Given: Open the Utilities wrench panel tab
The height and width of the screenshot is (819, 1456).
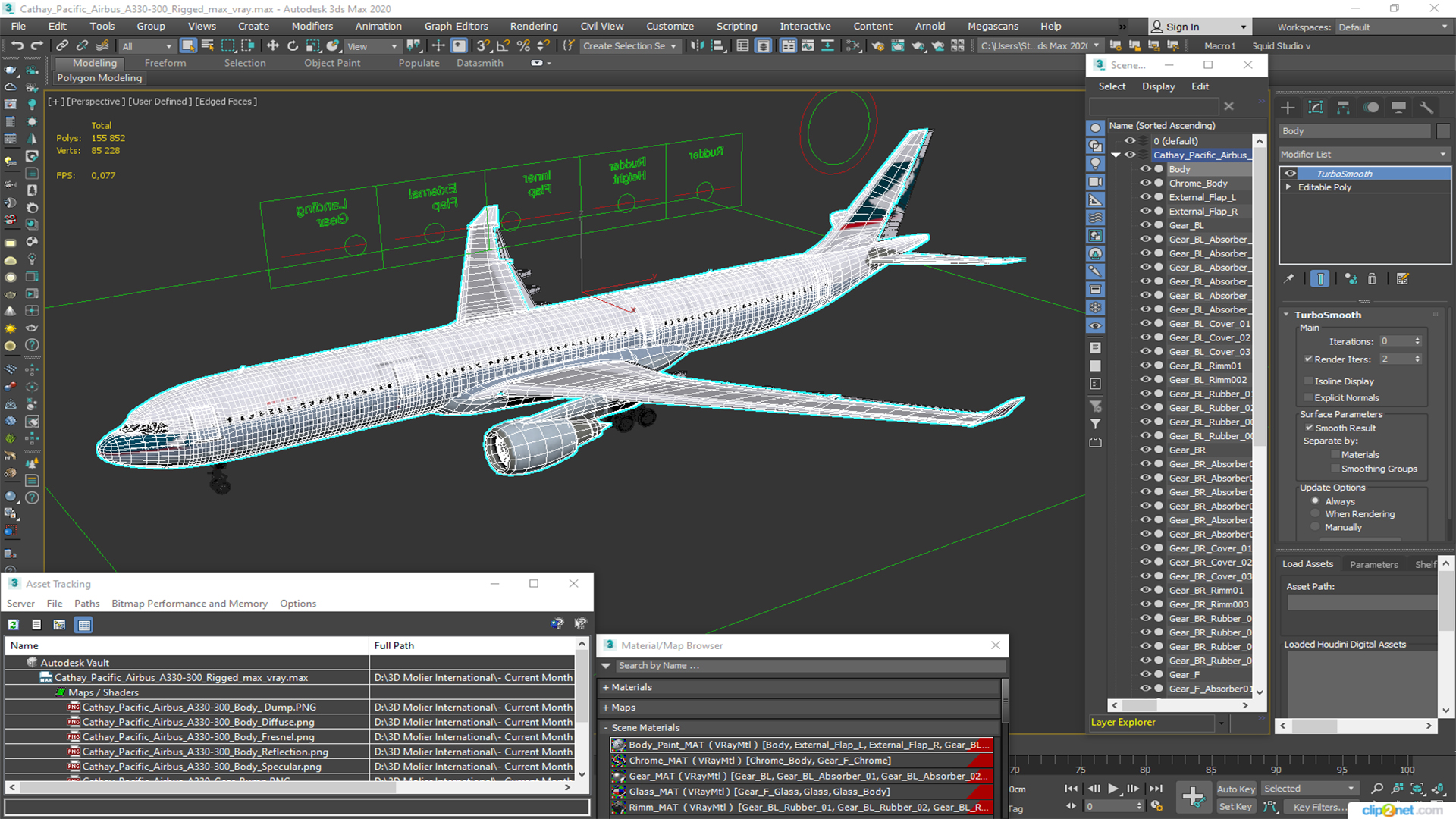Looking at the screenshot, I should (1426, 108).
